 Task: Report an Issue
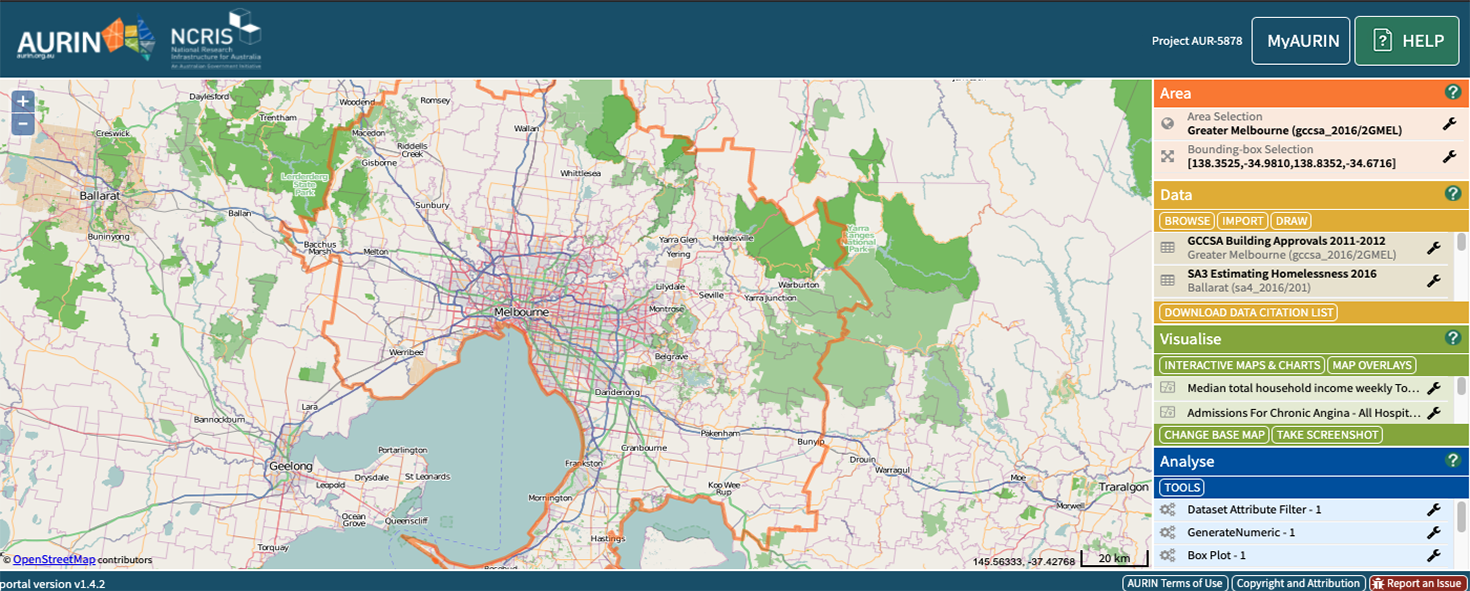1416,583
